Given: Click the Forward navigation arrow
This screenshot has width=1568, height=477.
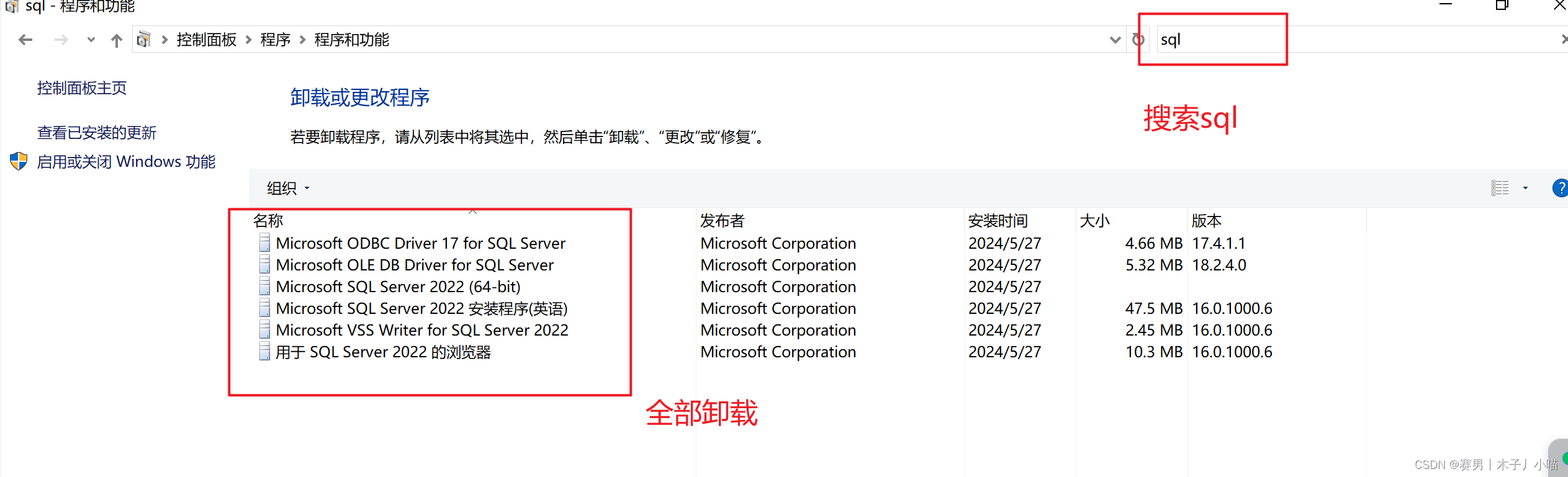Looking at the screenshot, I should tap(61, 40).
